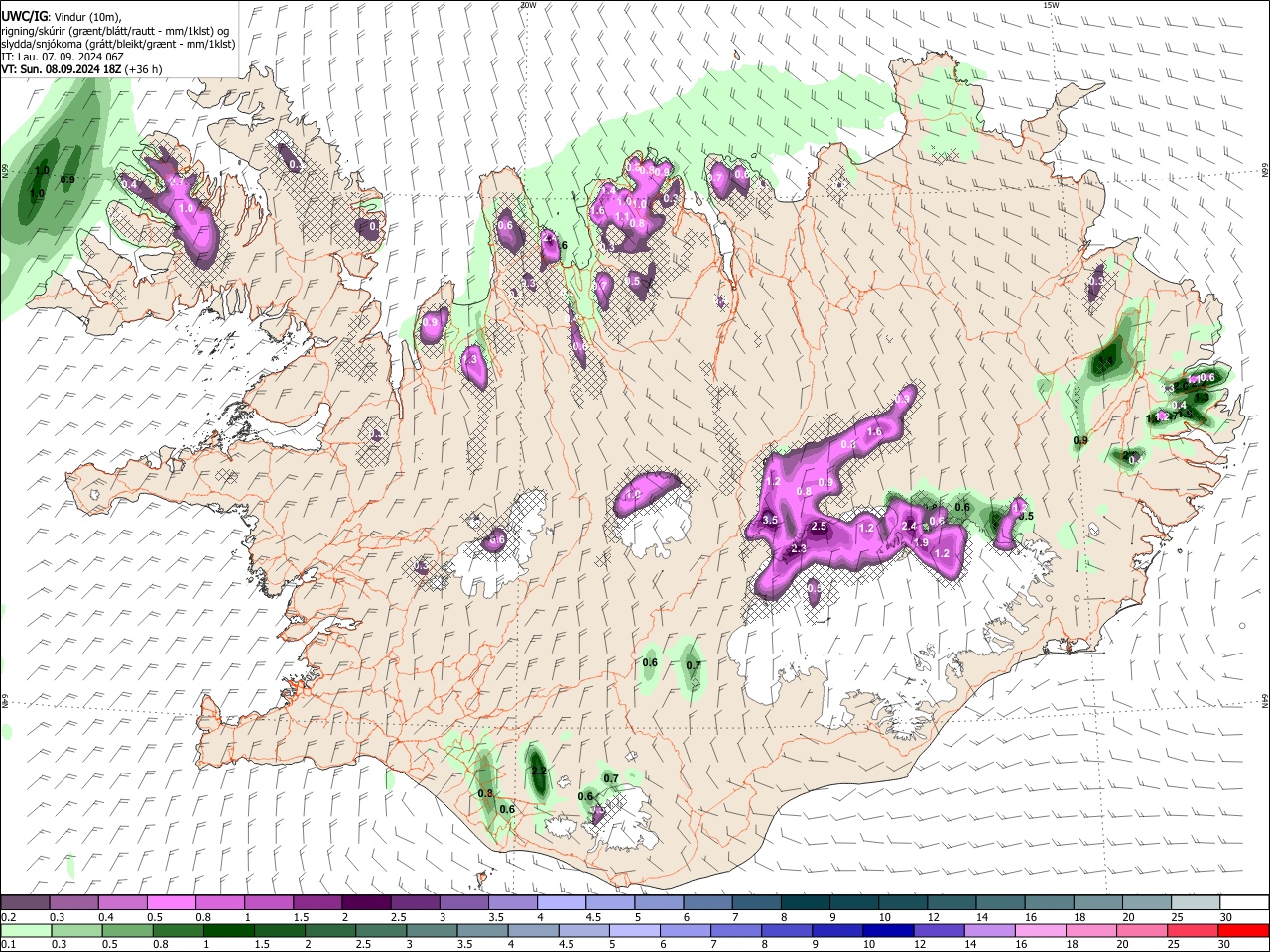
Task: Pick the palest mint green rain legend swatch
Action: click(x=25, y=930)
